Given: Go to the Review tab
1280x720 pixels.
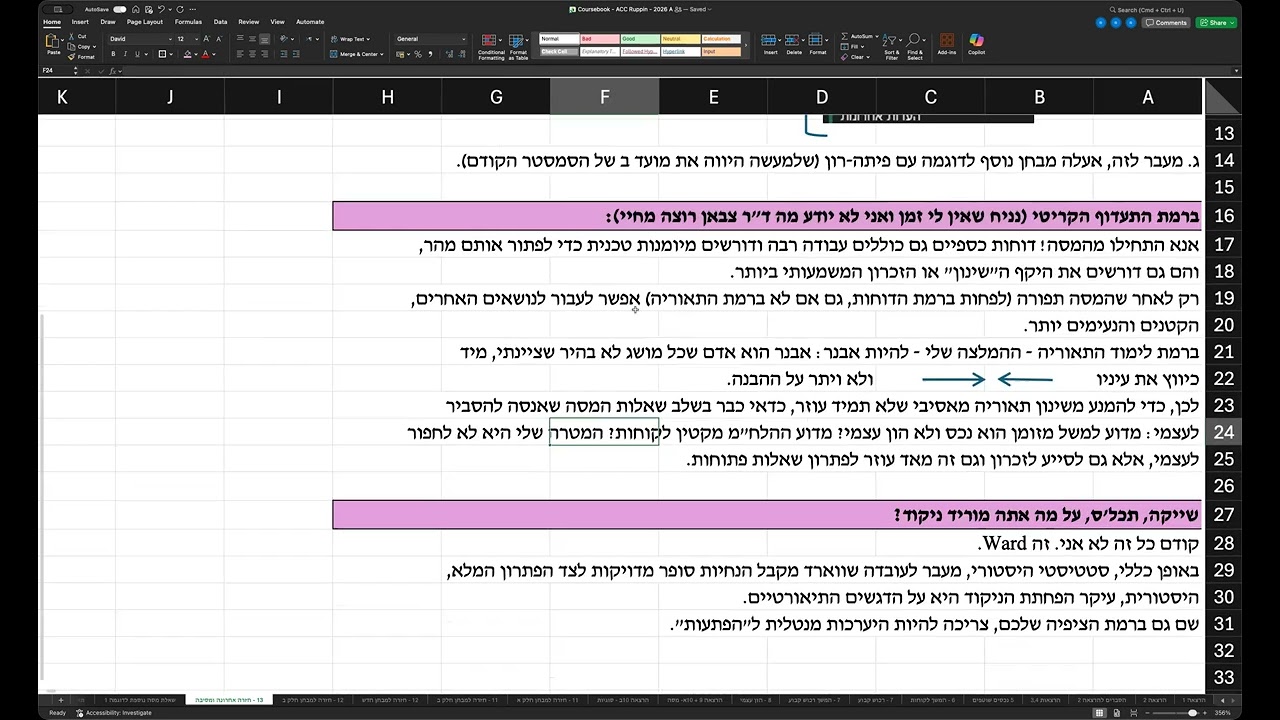Looking at the screenshot, I should [249, 21].
